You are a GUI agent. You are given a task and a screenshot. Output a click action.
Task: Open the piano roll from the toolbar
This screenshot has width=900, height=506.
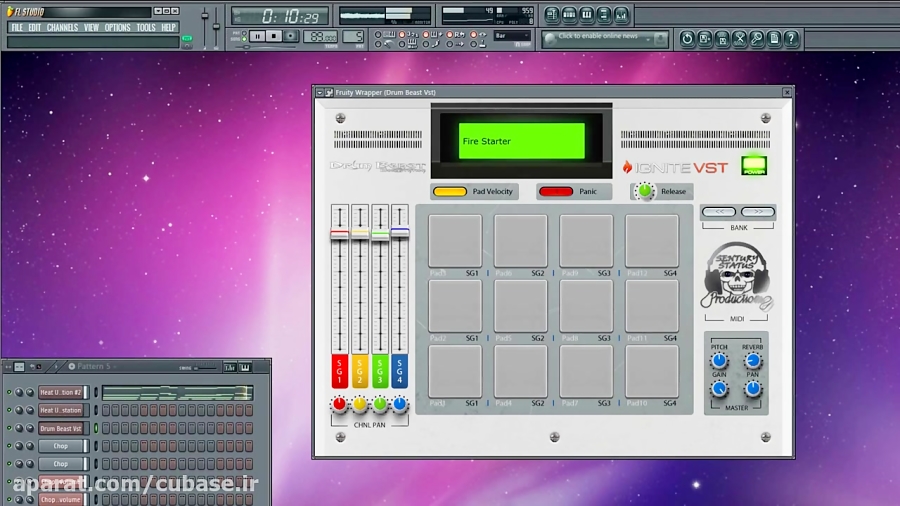586,15
